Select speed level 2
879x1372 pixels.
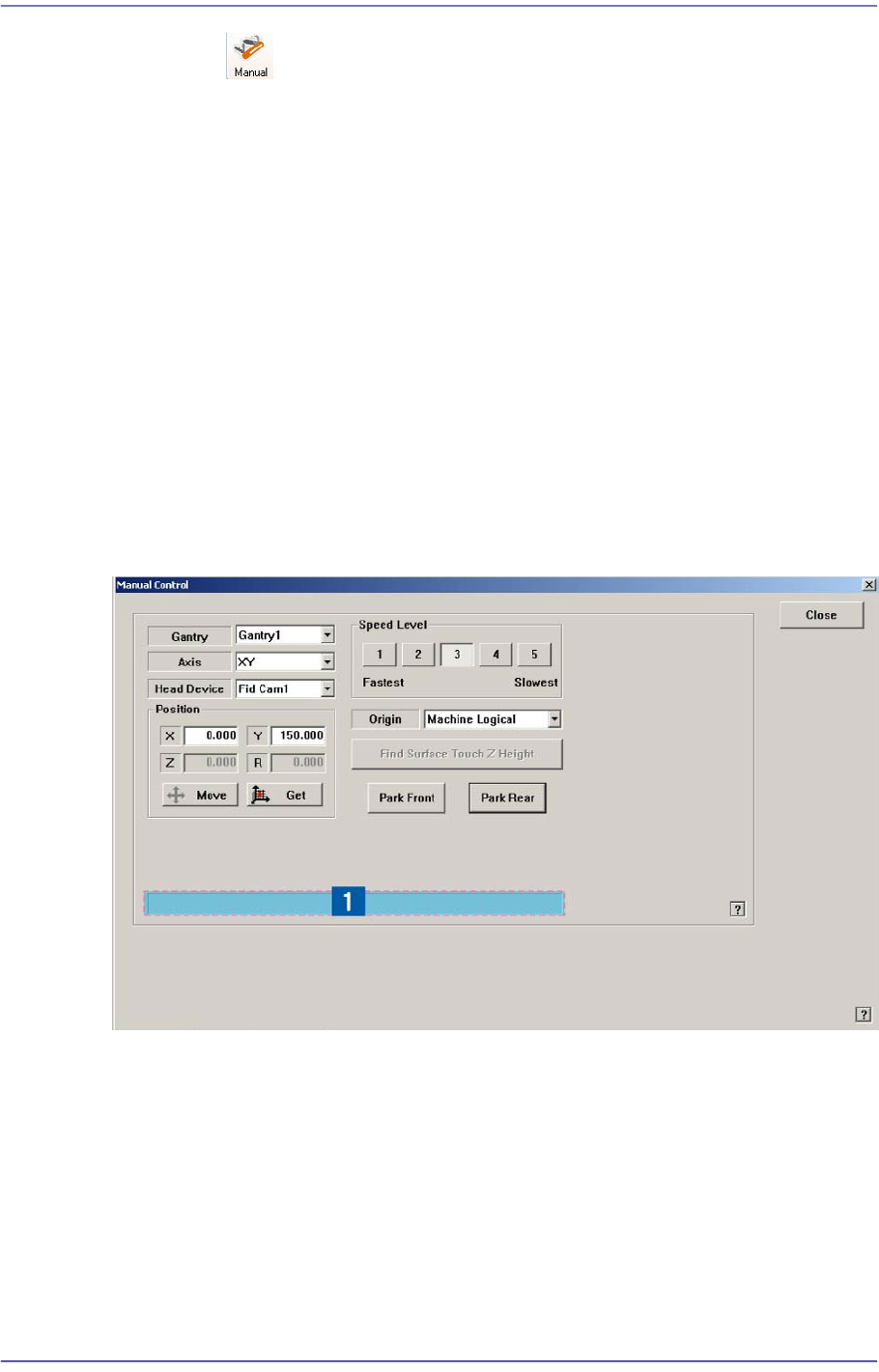(x=418, y=655)
